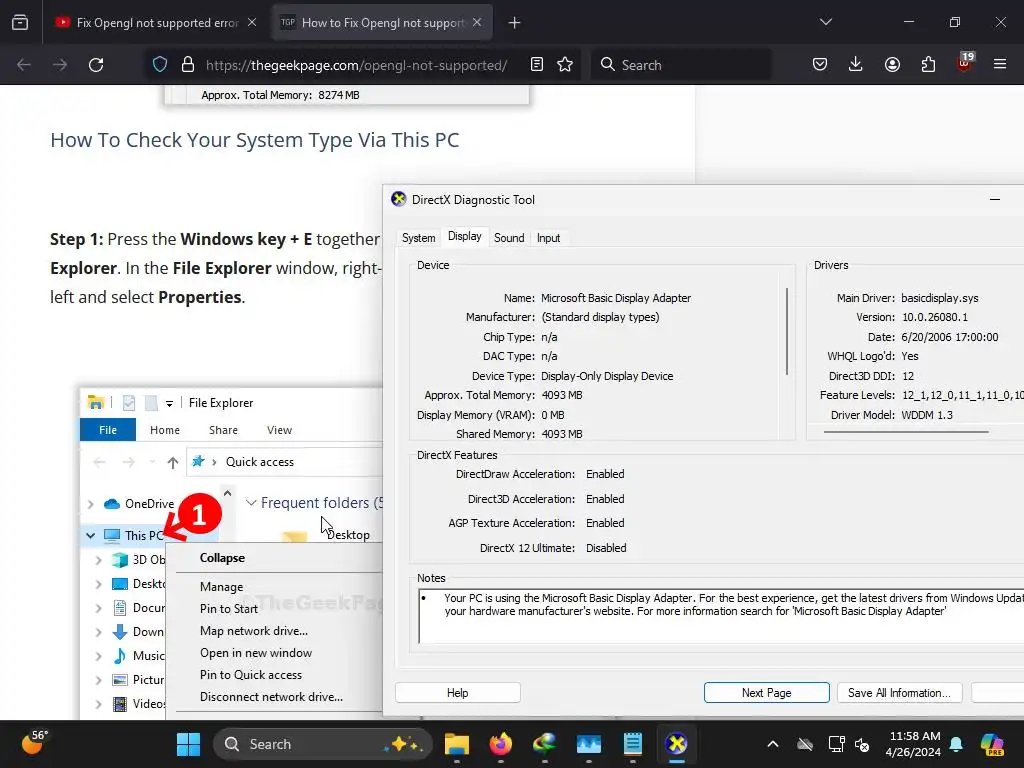
Task: Click Save All Information button
Action: click(x=899, y=693)
